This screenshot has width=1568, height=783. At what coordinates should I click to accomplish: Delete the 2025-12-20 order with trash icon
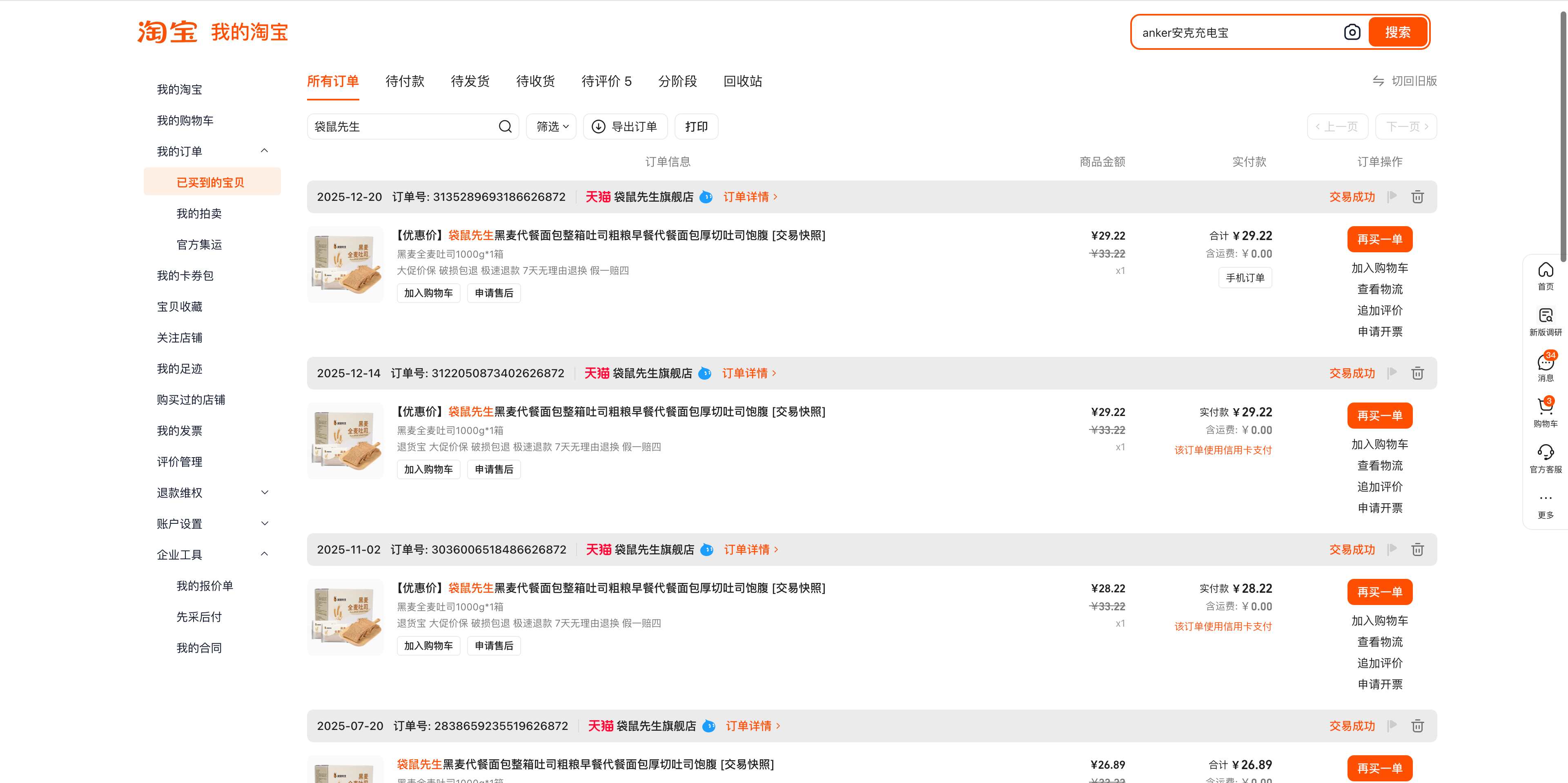click(x=1417, y=196)
